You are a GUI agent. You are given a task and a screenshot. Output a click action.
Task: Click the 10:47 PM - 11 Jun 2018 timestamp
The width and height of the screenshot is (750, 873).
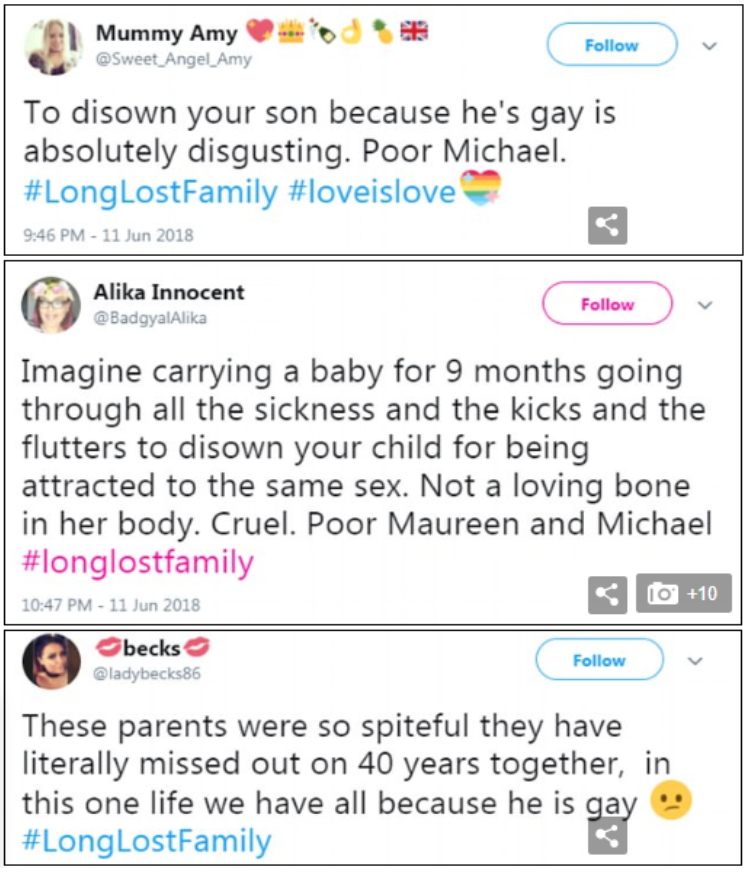coord(111,604)
